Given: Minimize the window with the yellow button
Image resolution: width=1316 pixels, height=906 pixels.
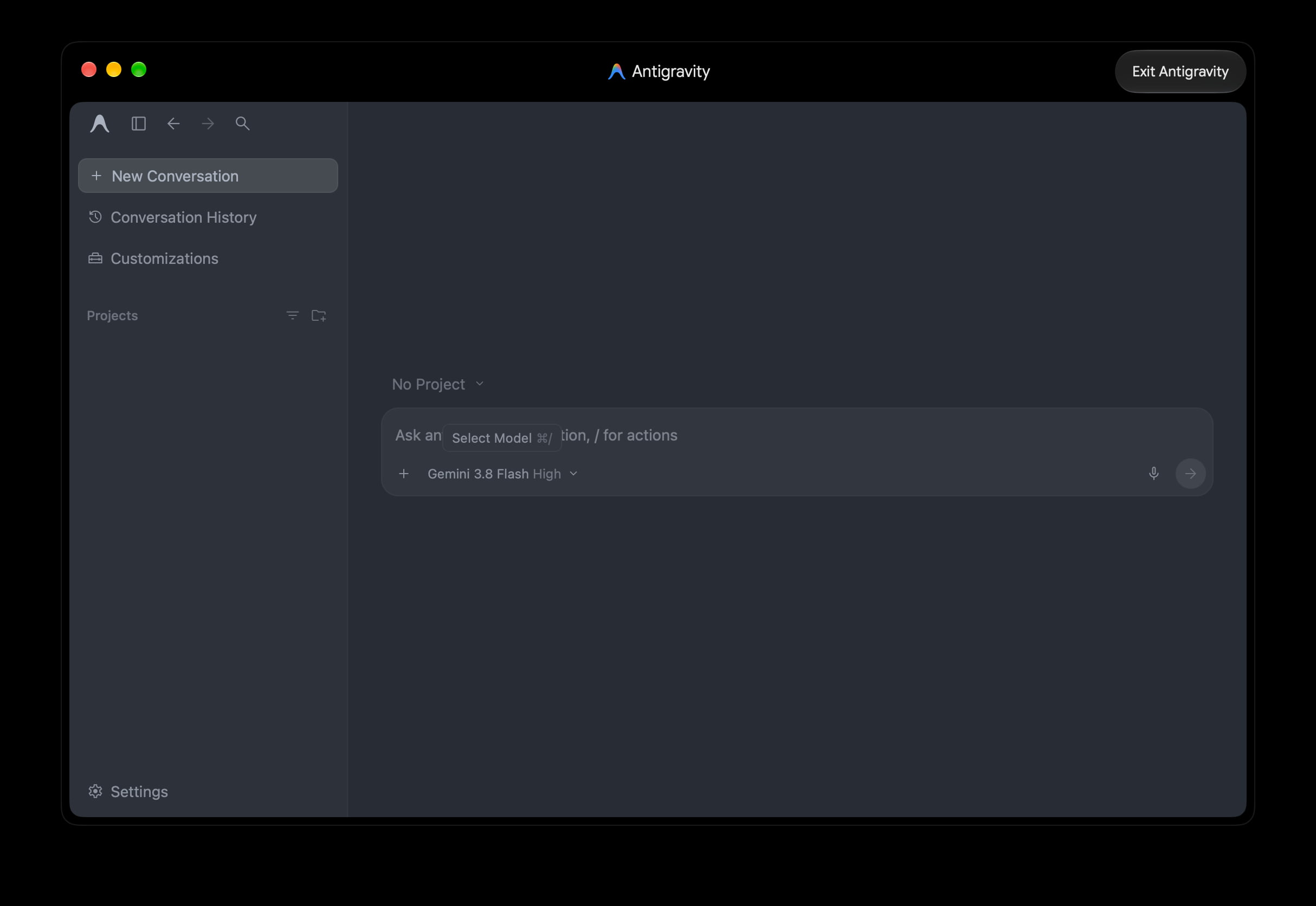Looking at the screenshot, I should pyautogui.click(x=114, y=70).
